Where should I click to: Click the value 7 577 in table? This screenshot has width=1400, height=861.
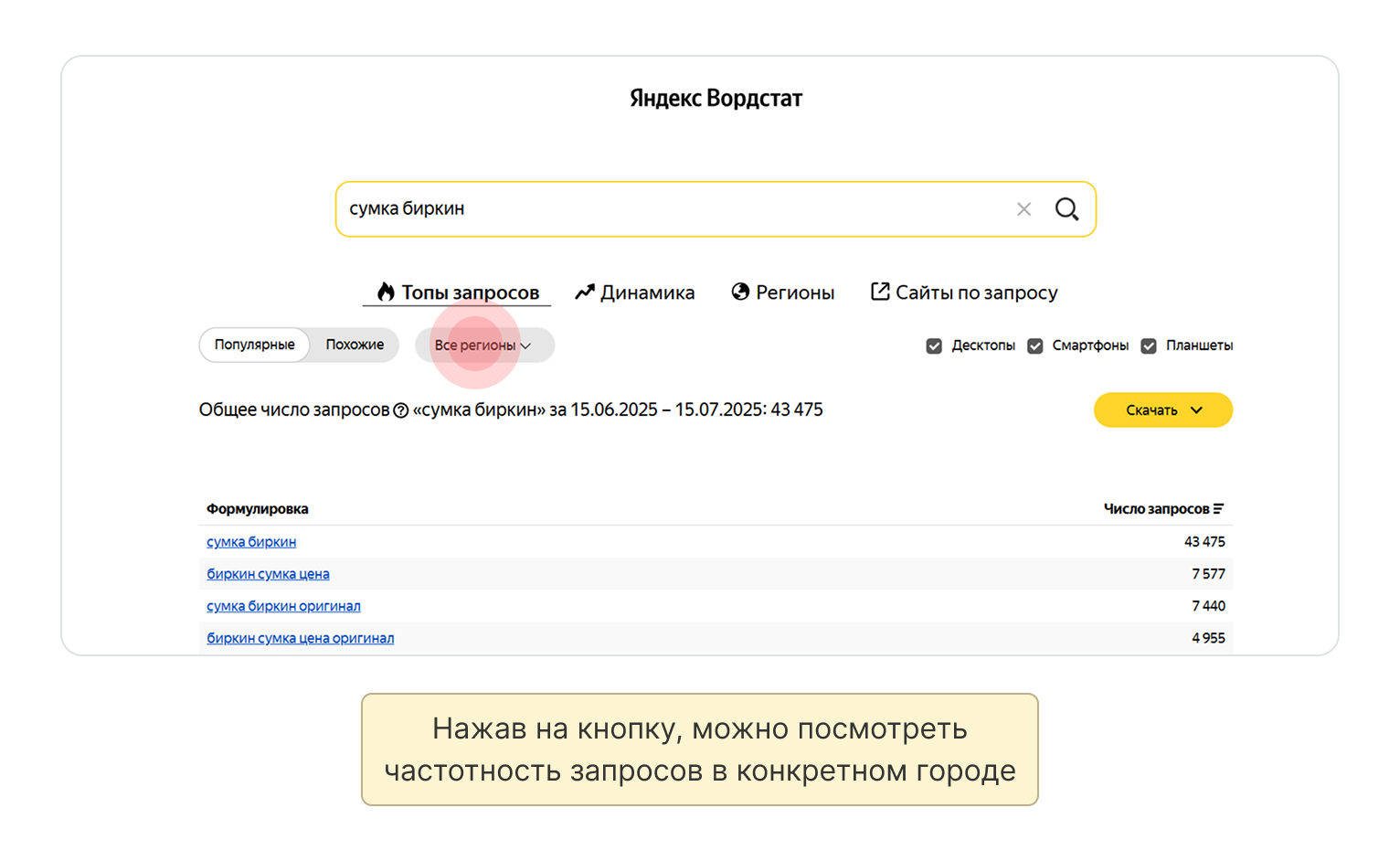(x=1208, y=574)
